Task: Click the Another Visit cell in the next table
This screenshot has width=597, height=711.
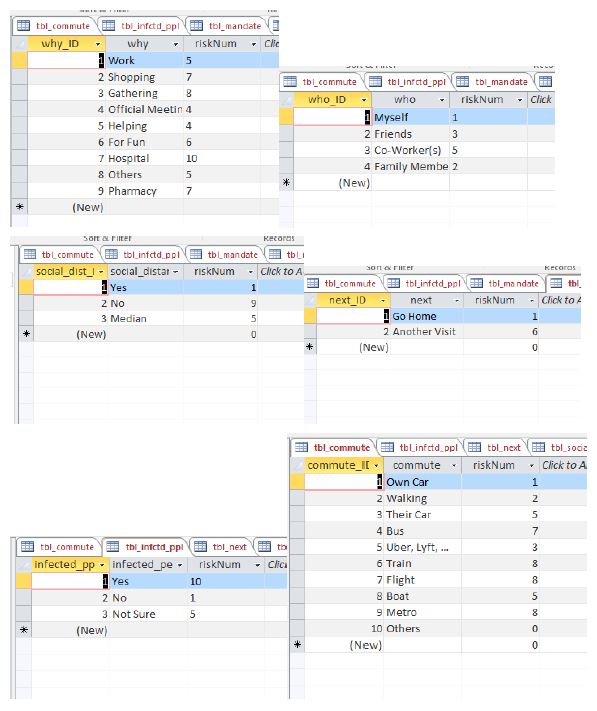Action: pyautogui.click(x=427, y=331)
